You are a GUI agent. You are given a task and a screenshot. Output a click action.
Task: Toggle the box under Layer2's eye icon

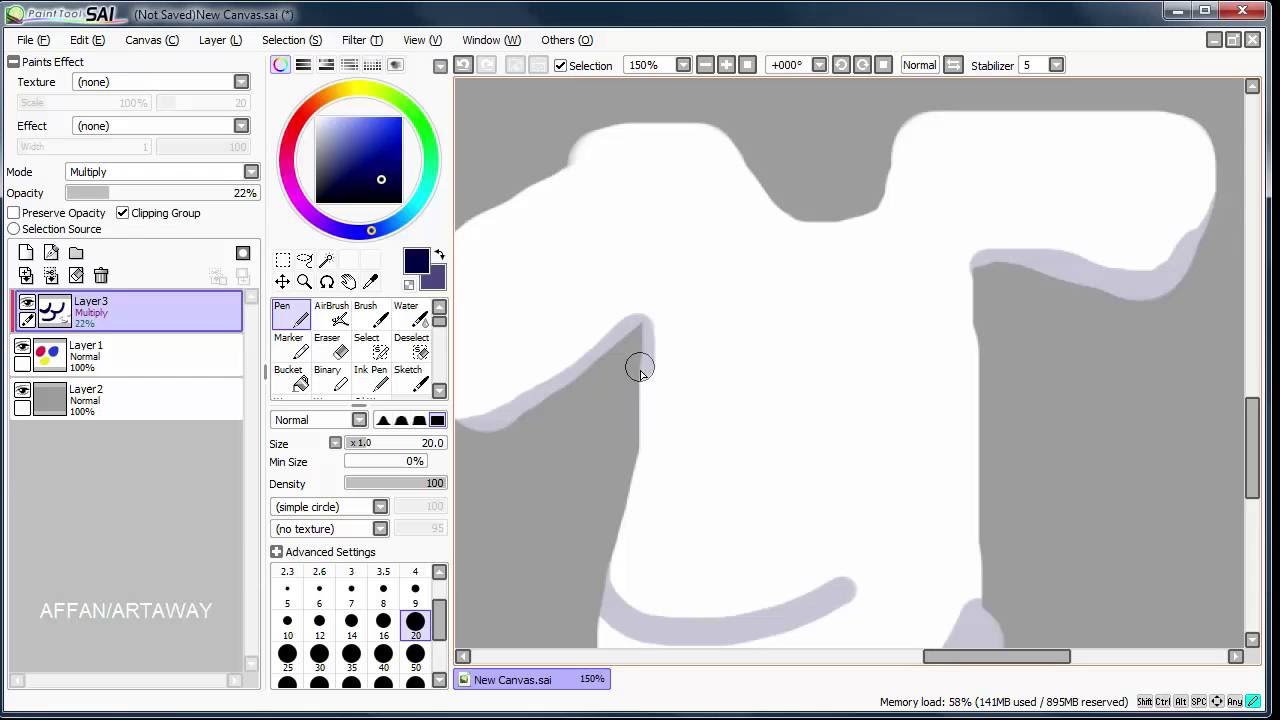(22, 408)
